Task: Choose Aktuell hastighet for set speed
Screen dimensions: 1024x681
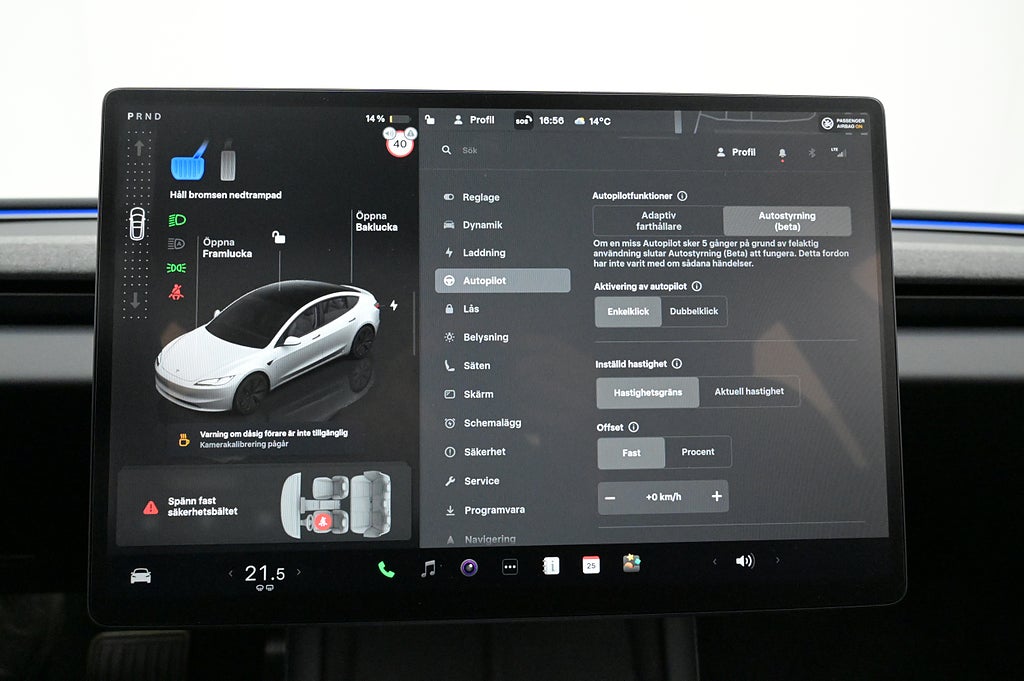Action: pos(749,392)
